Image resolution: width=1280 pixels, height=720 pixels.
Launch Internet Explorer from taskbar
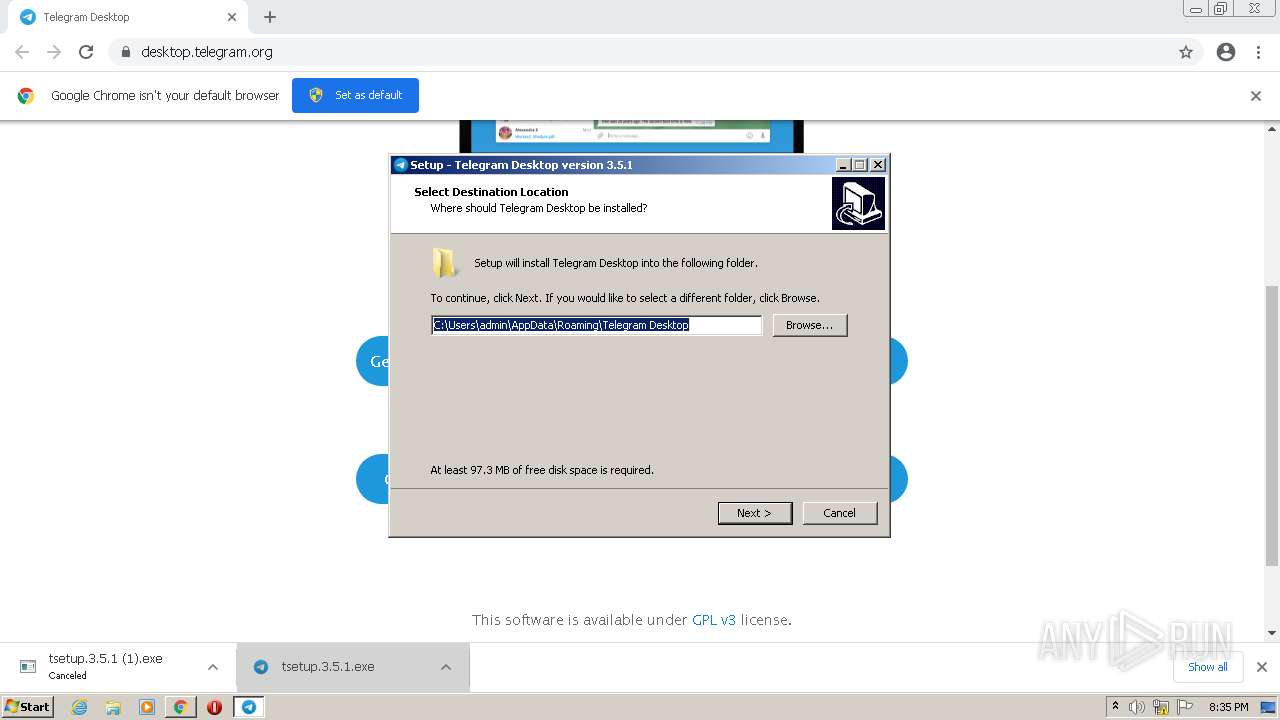(80, 707)
